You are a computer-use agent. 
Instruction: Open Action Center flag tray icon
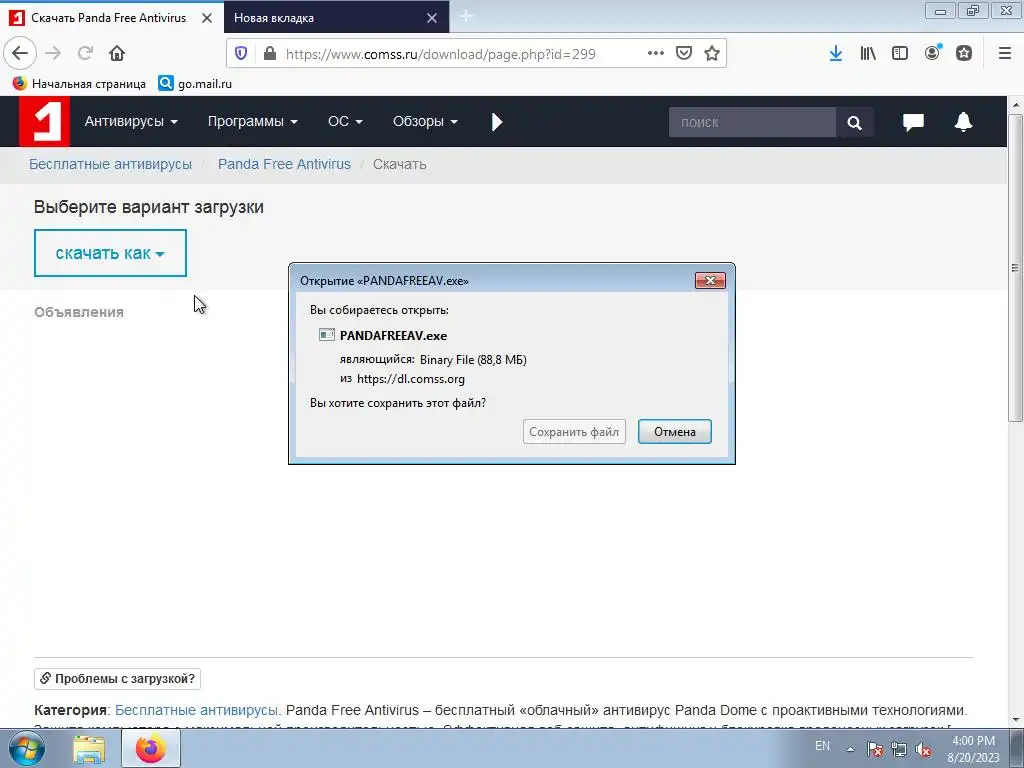[x=874, y=749]
